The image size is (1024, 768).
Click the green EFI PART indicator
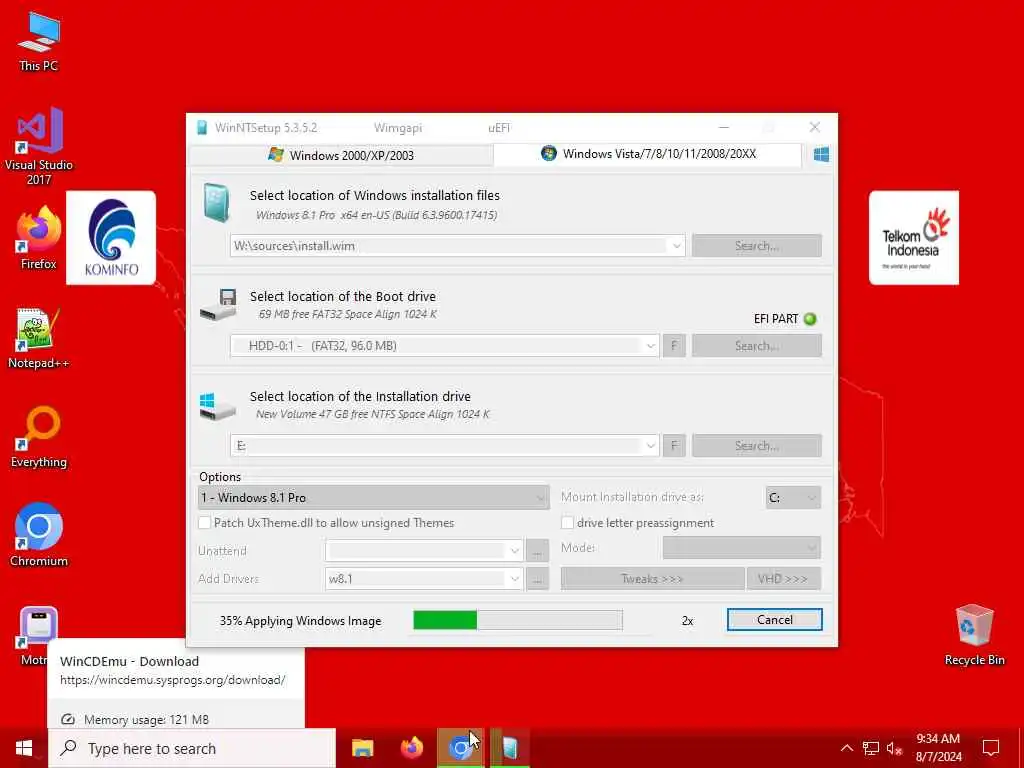[x=810, y=319]
